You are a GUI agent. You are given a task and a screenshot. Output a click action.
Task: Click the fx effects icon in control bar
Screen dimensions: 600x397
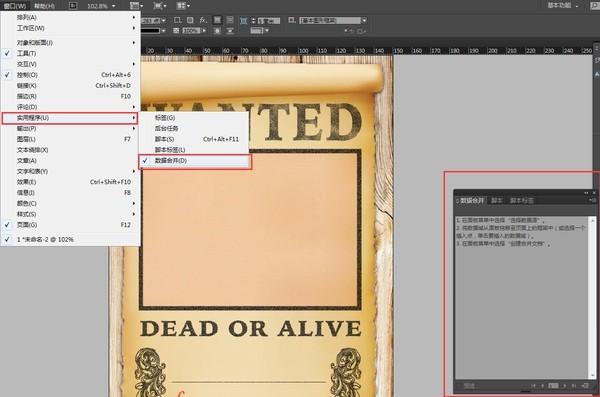pyautogui.click(x=203, y=20)
